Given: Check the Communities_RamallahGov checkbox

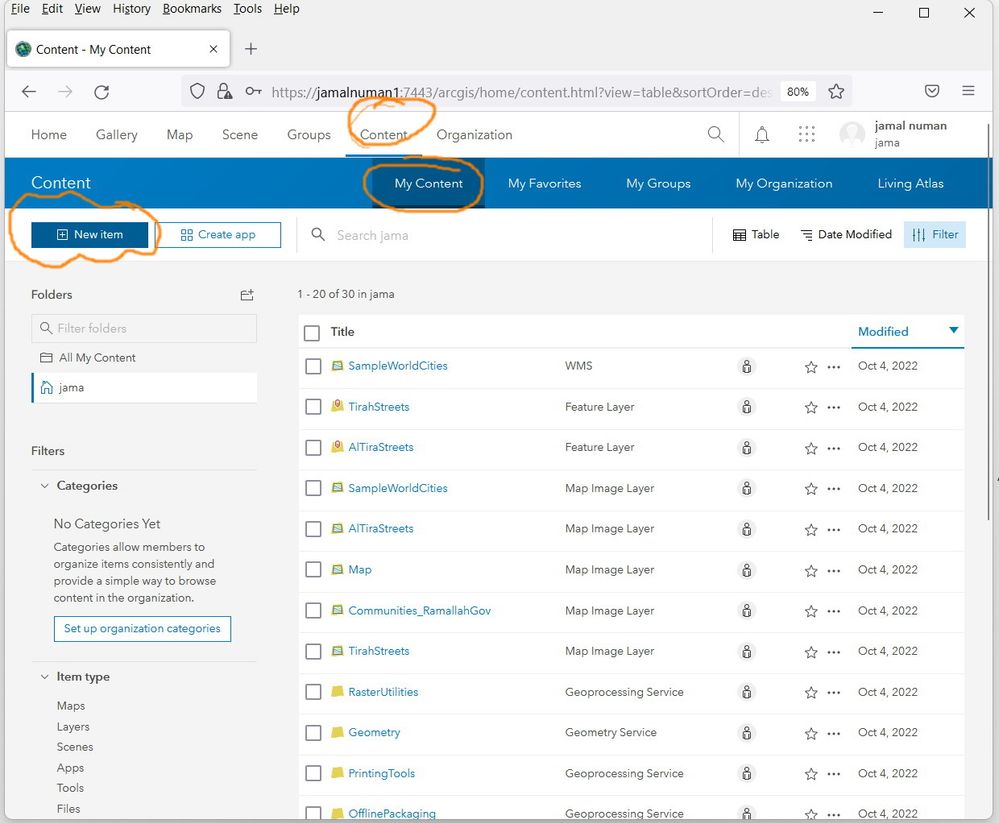Looking at the screenshot, I should (313, 610).
